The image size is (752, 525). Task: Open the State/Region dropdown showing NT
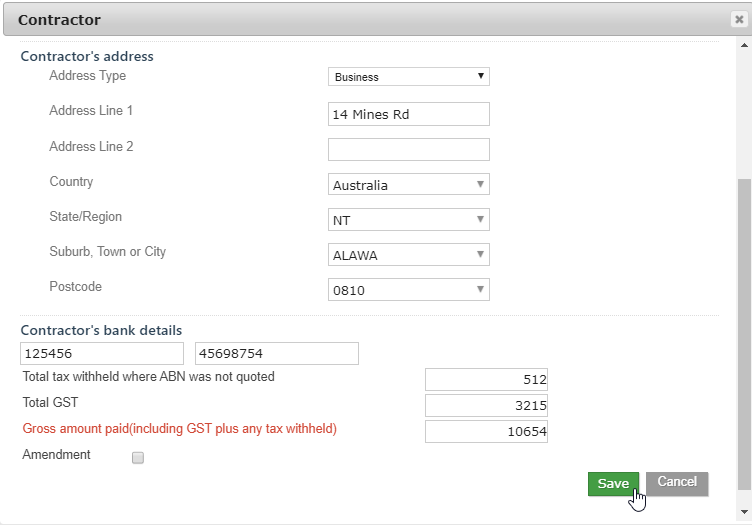pyautogui.click(x=408, y=220)
